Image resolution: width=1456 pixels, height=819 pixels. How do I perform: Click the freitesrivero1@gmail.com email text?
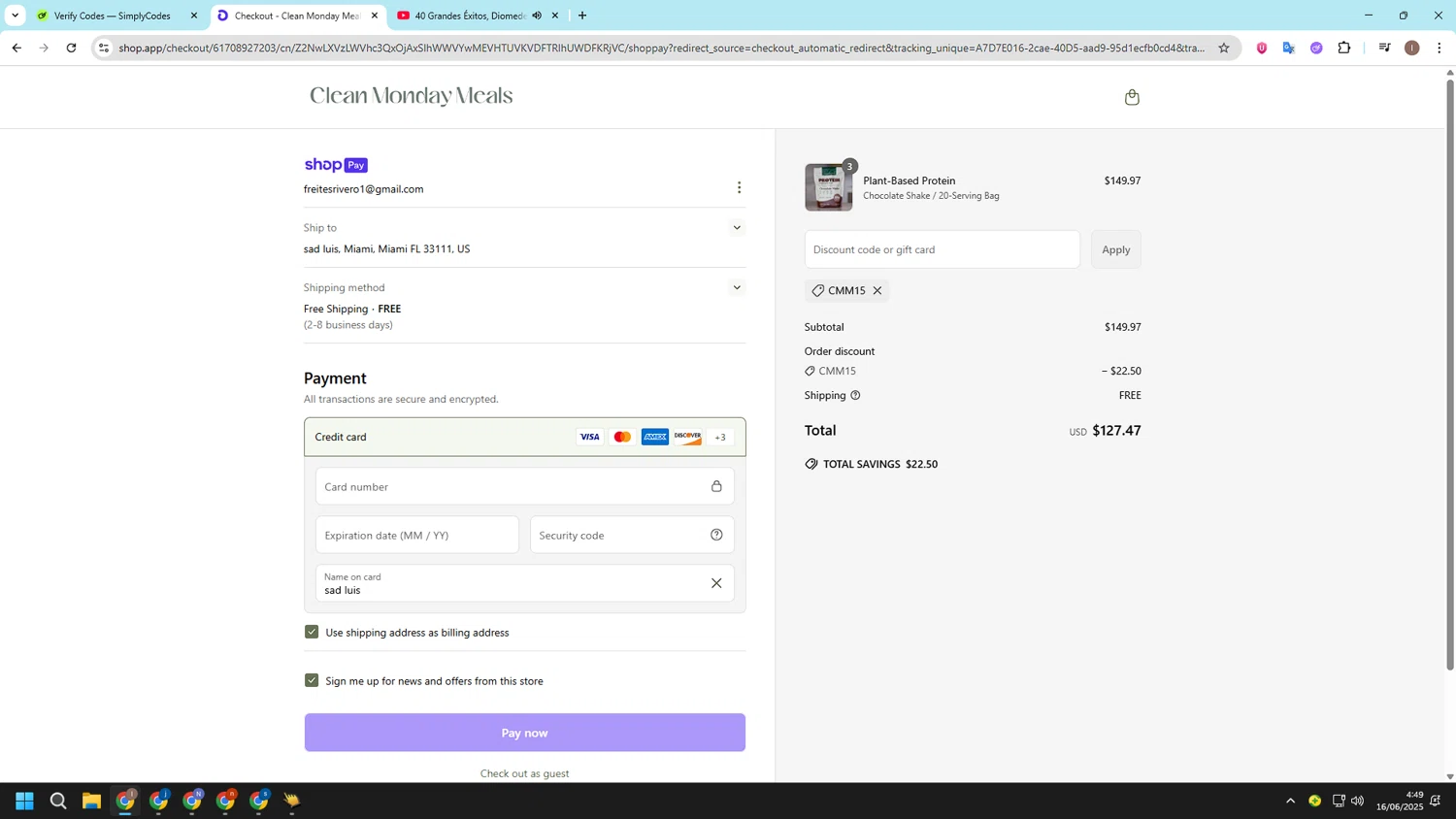363,189
